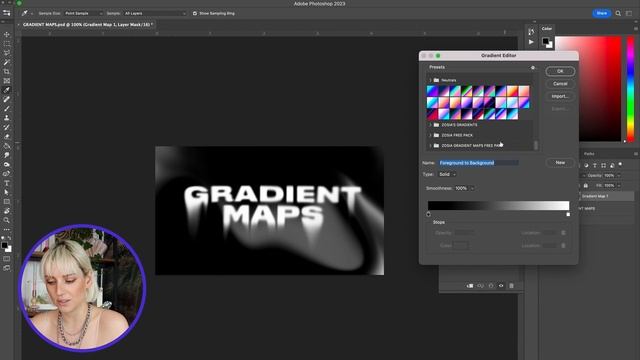The width and height of the screenshot is (640, 360).
Task: Click the search icon in top bar
Action: click(618, 13)
